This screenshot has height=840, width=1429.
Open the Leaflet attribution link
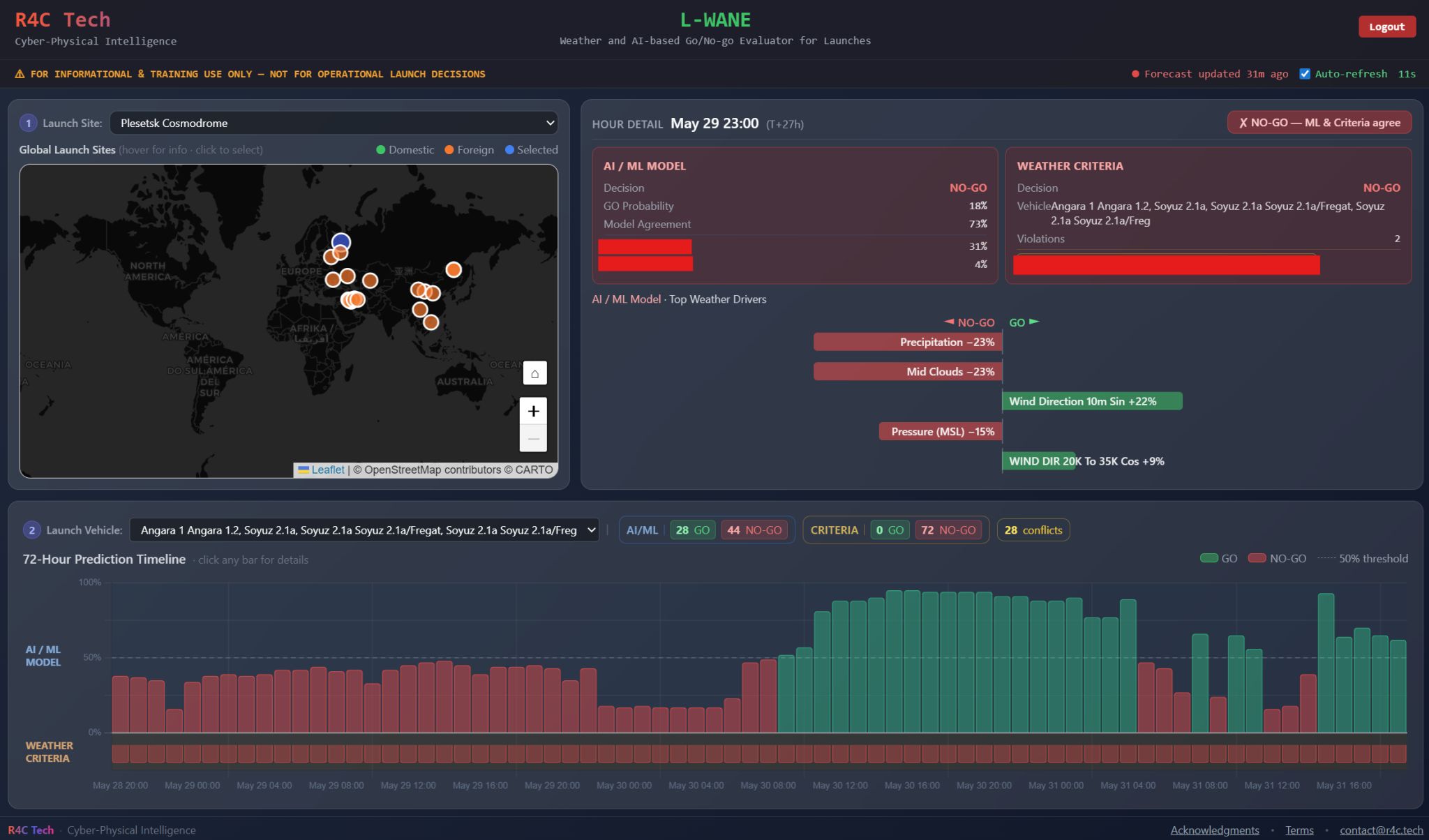coord(327,470)
